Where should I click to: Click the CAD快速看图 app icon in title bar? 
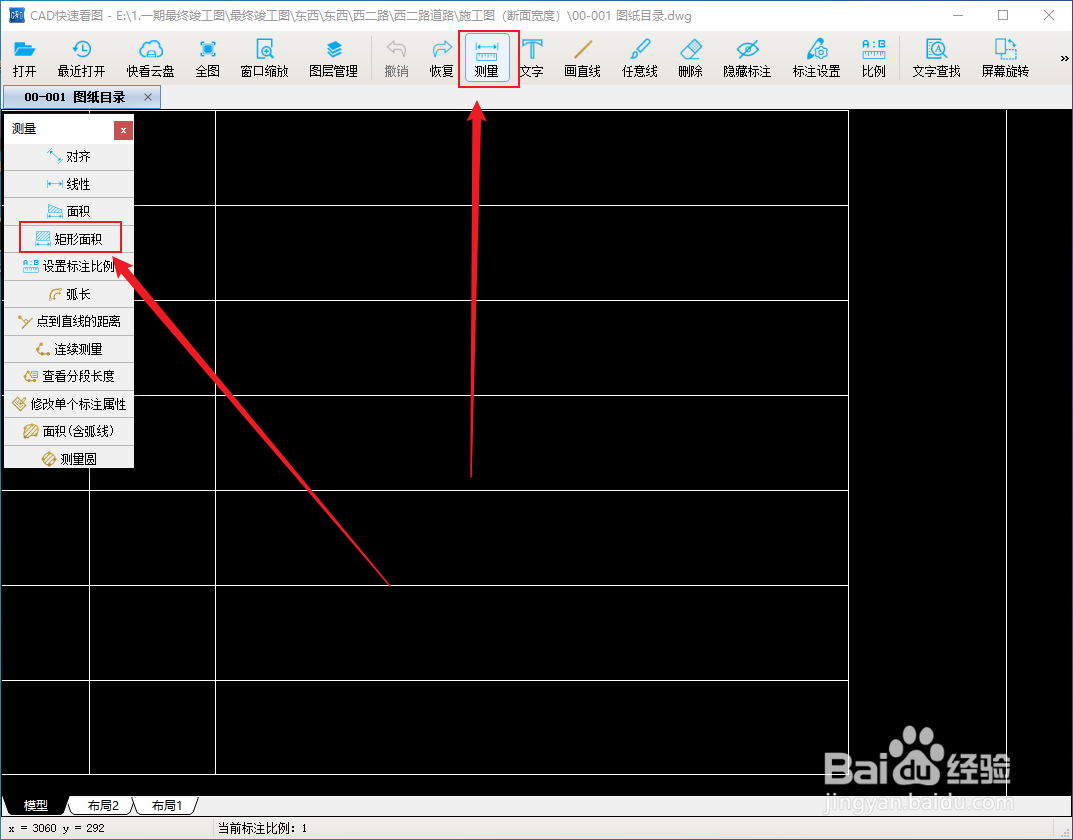16,15
